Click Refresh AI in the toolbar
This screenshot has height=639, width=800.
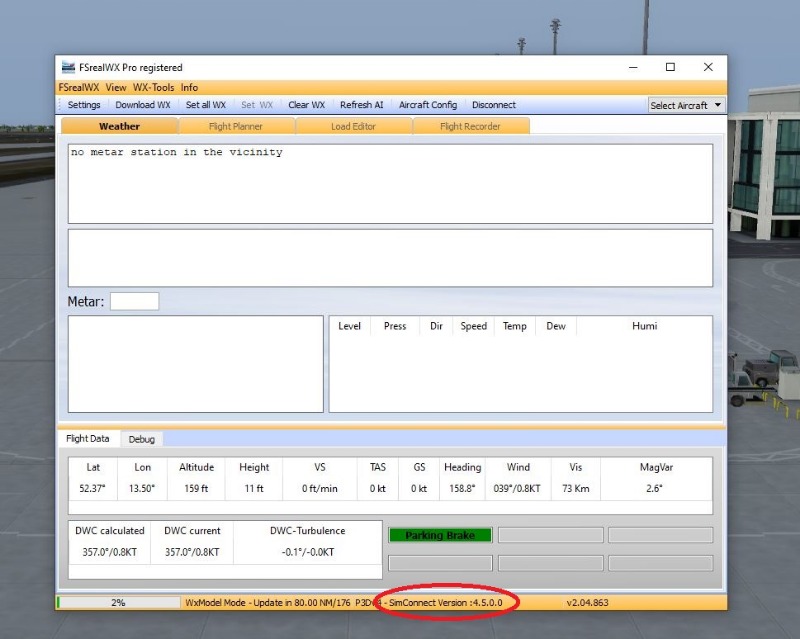[361, 105]
